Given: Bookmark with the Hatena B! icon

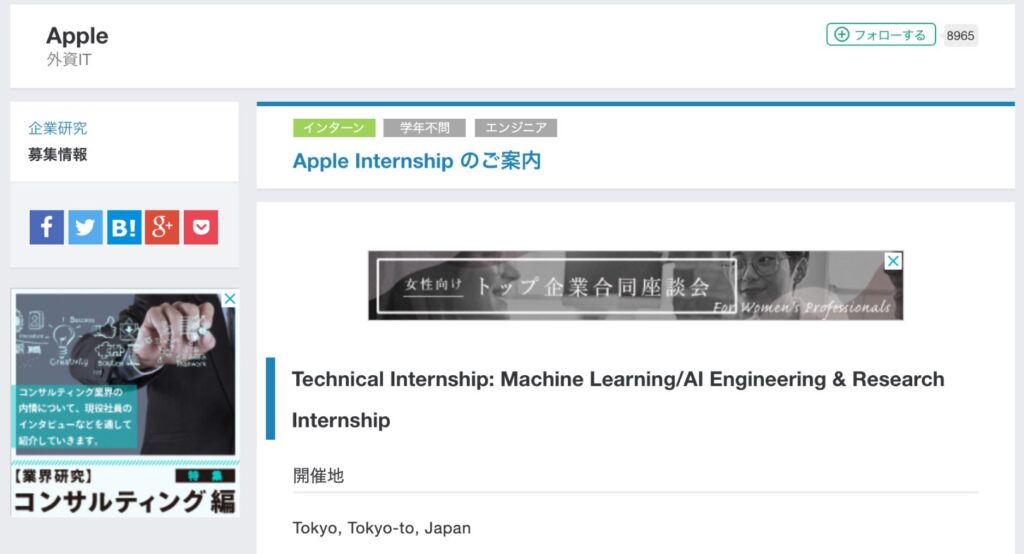Looking at the screenshot, I should (x=123, y=227).
